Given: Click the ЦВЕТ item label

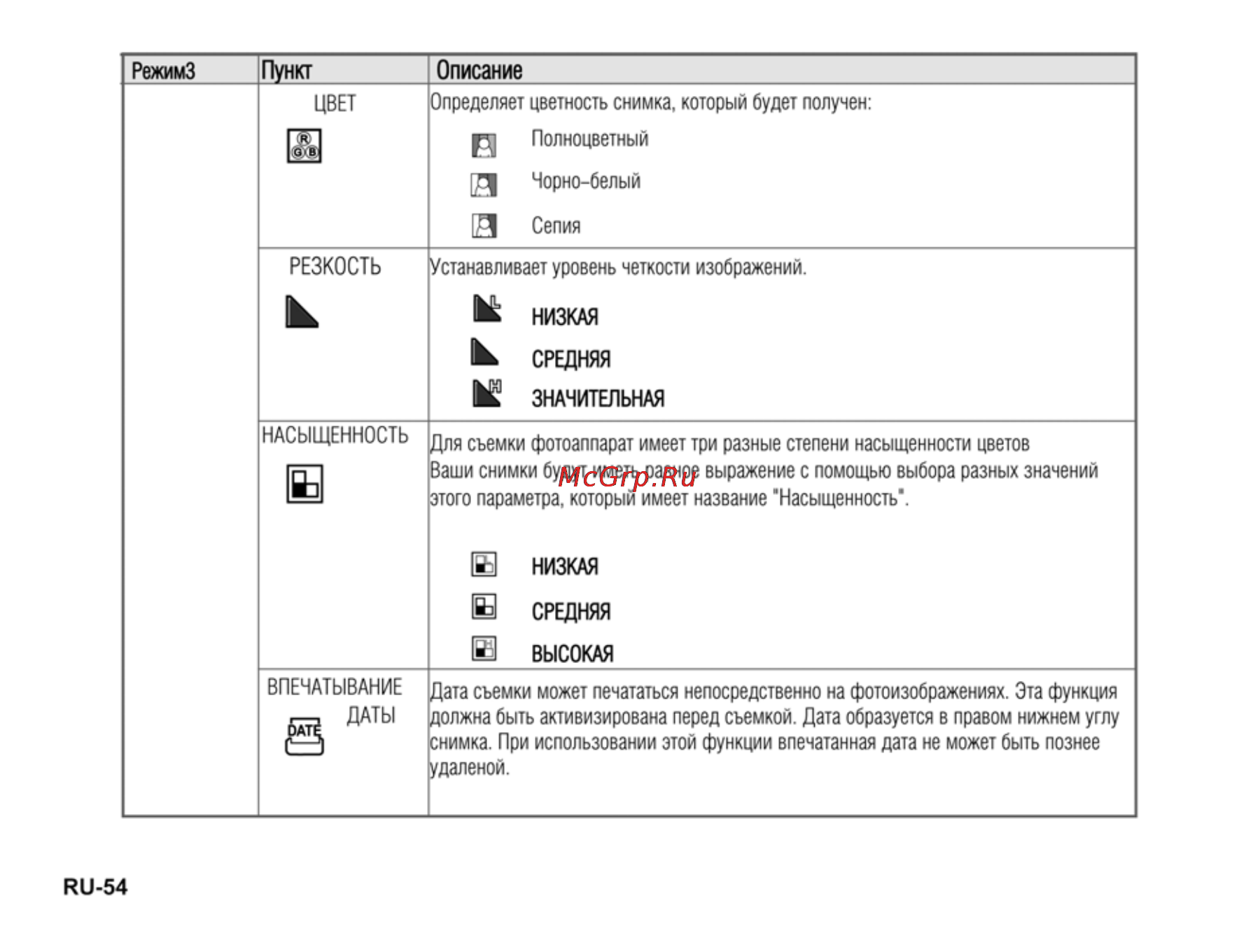Looking at the screenshot, I should tap(335, 104).
